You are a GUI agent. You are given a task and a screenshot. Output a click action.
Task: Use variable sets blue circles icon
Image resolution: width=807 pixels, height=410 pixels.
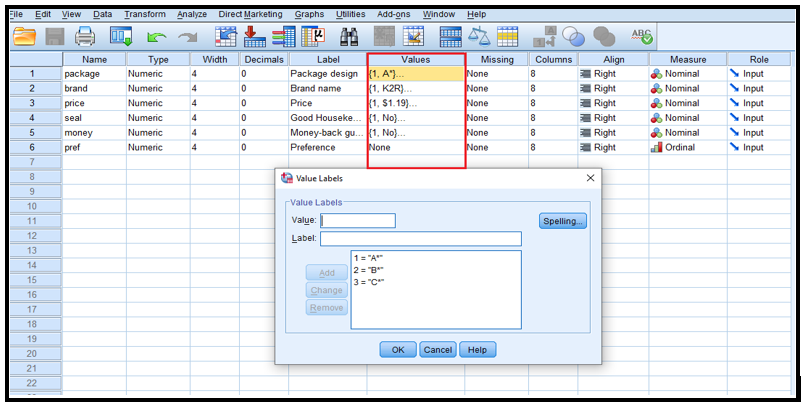click(573, 37)
